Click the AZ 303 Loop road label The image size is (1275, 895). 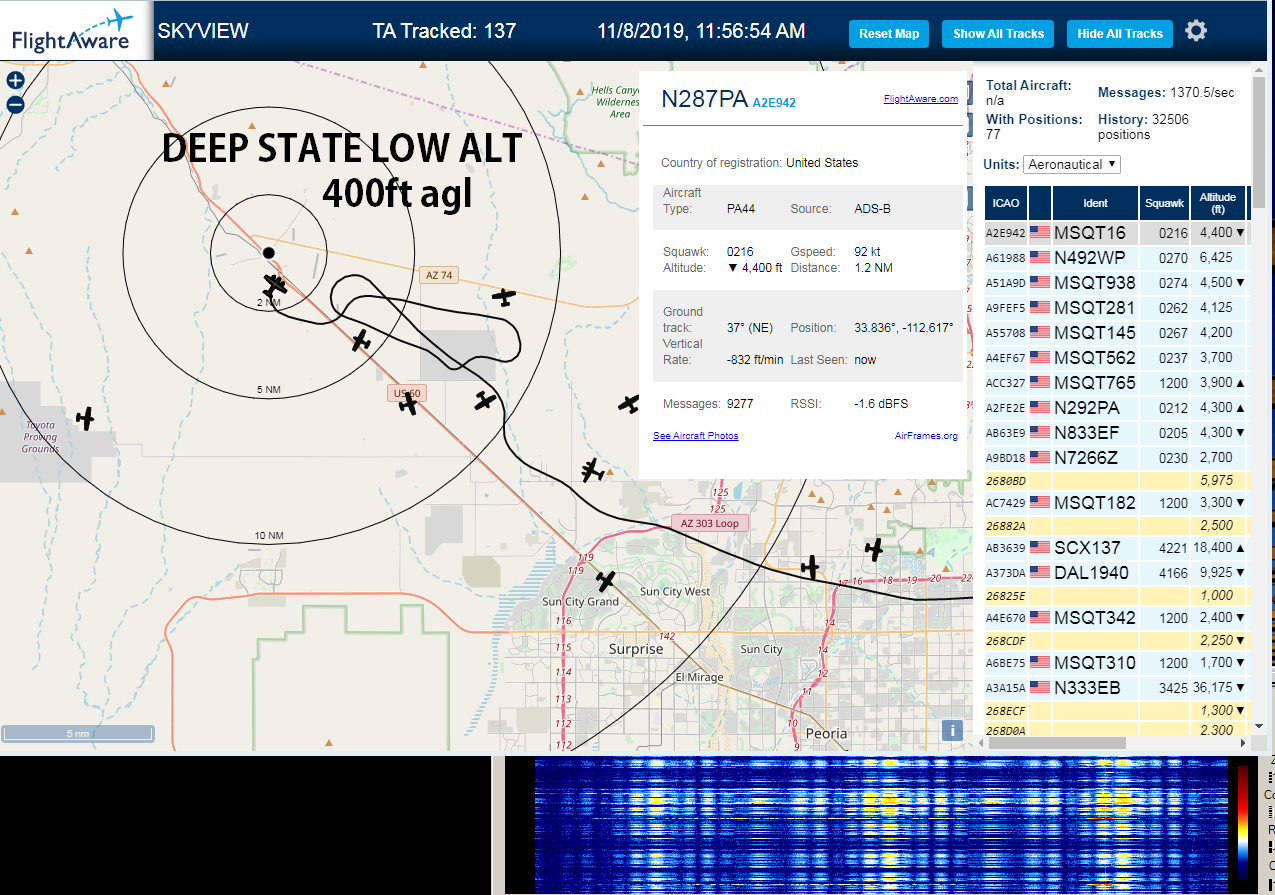(709, 523)
